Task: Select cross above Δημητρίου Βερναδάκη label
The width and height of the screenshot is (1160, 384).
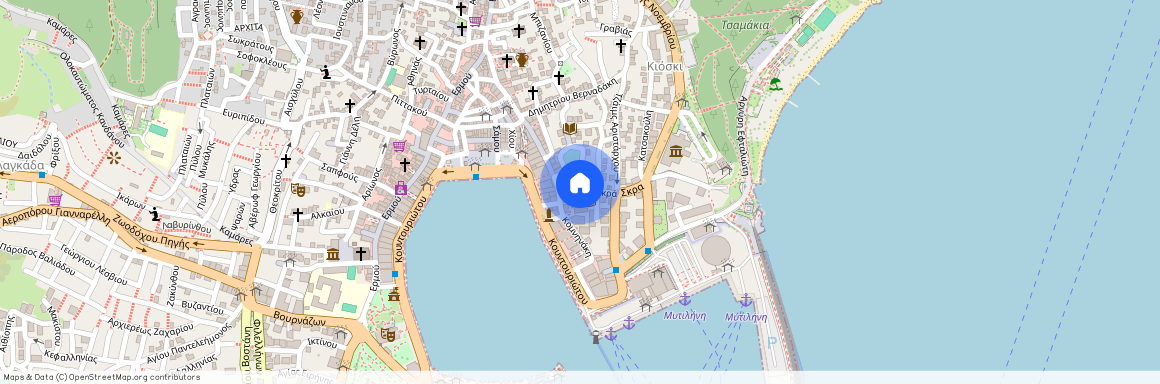Action: pyautogui.click(x=533, y=92)
